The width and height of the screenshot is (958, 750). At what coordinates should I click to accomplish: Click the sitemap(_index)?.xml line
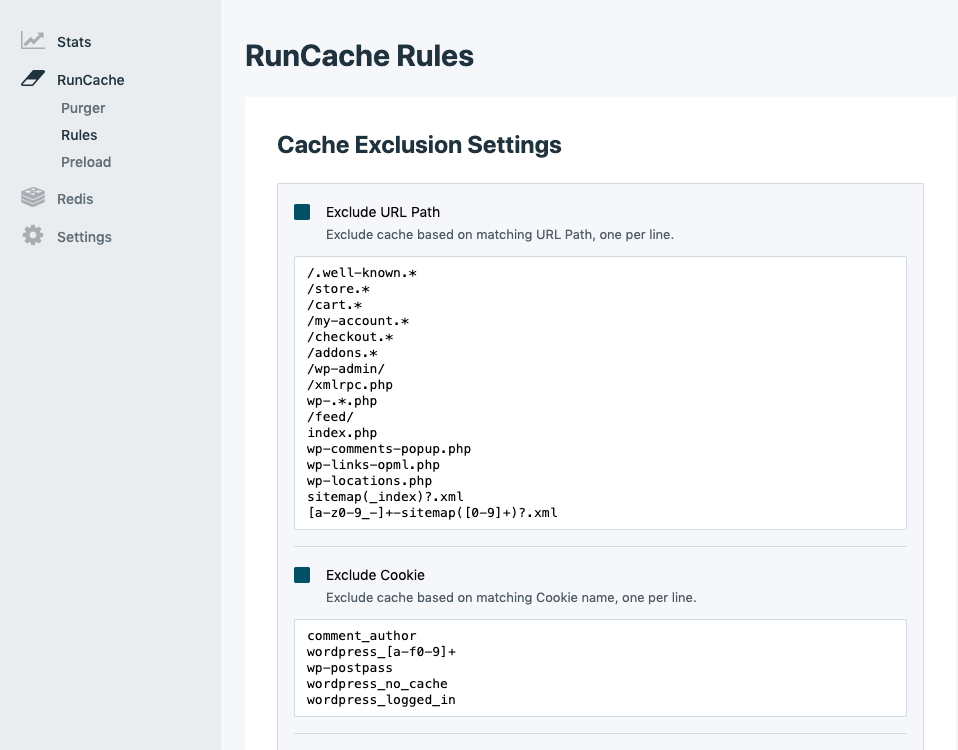pos(385,497)
